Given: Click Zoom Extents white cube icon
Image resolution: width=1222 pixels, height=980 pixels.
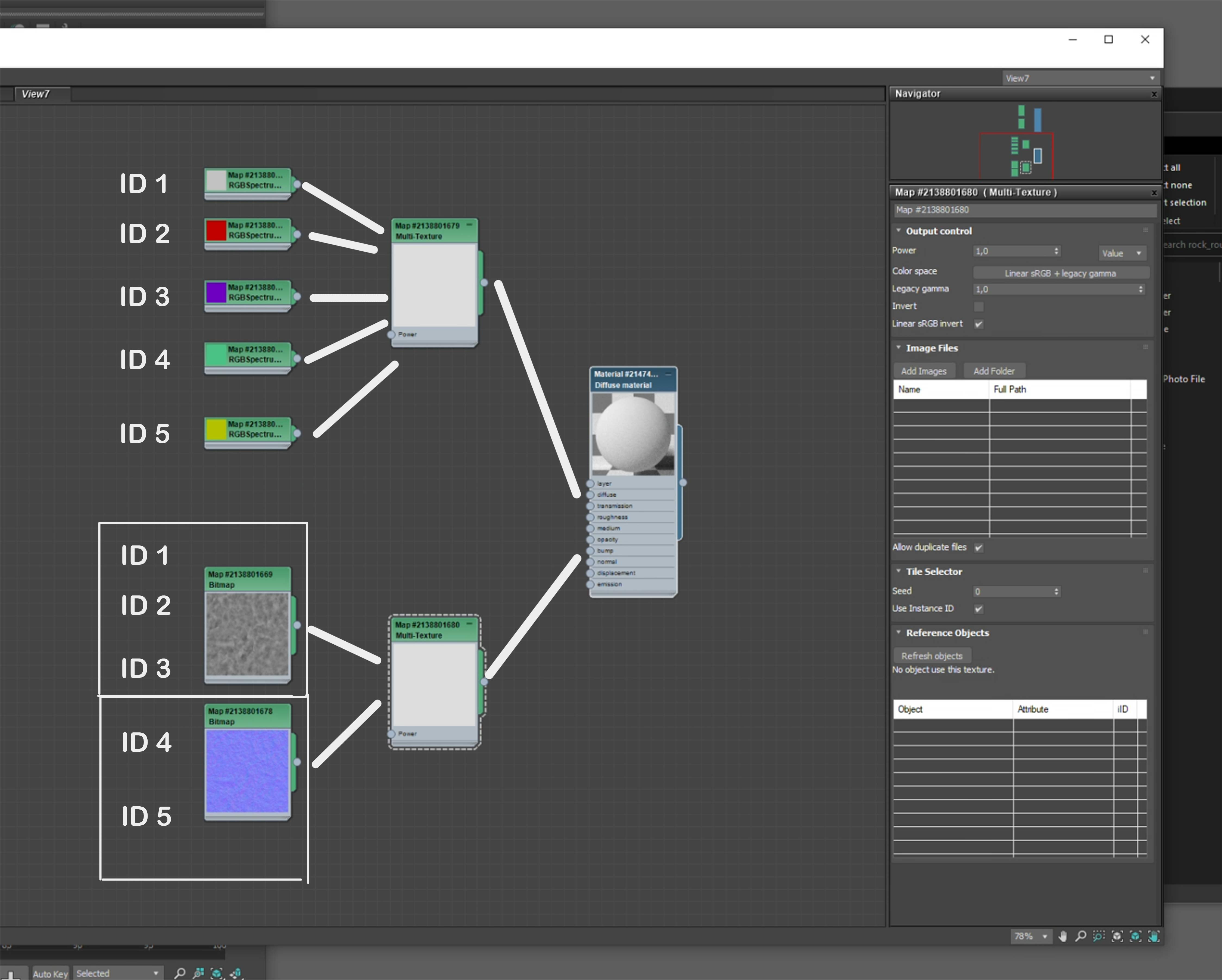Looking at the screenshot, I should point(1117,936).
